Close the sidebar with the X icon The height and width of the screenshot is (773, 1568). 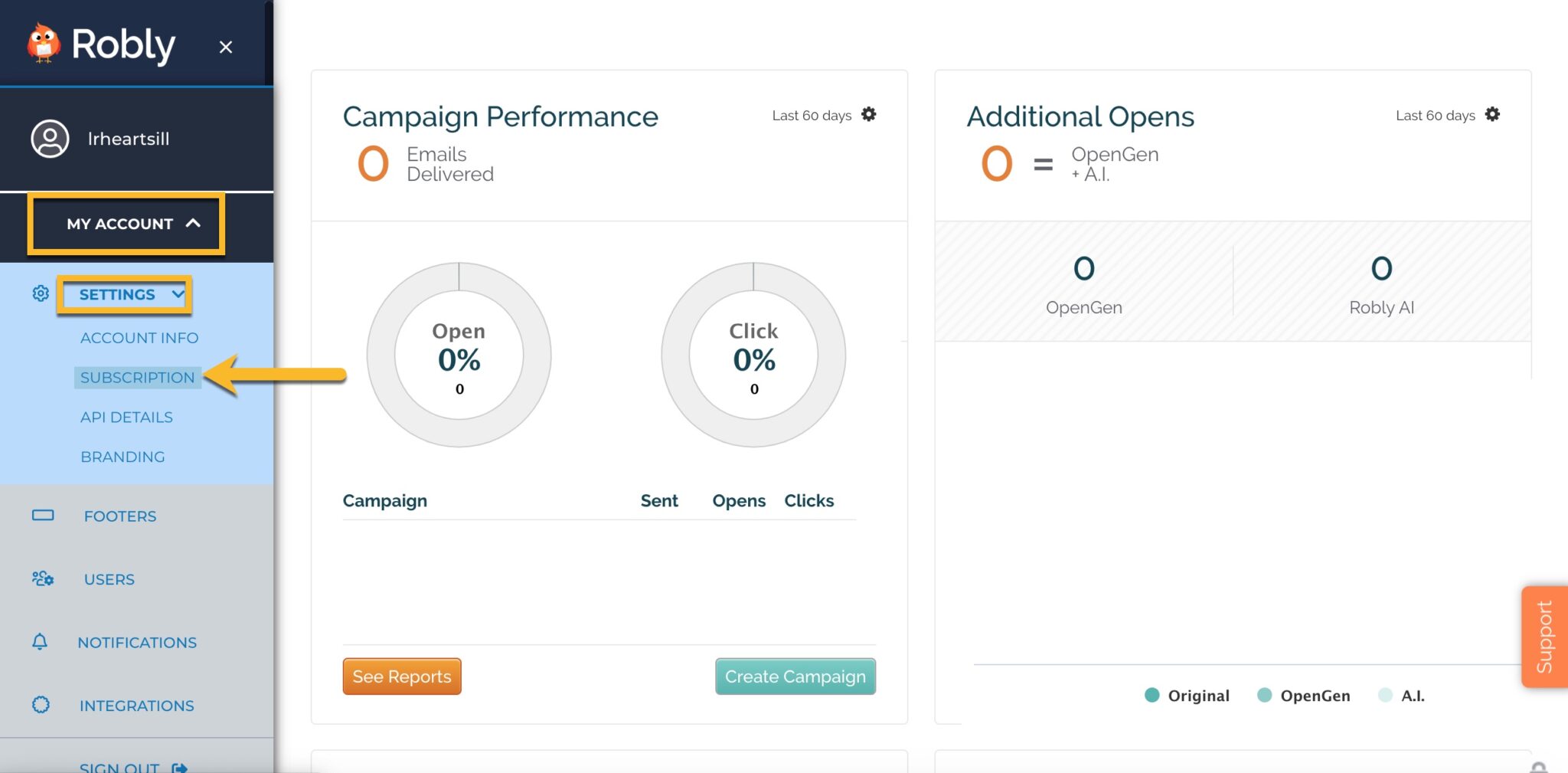(x=225, y=47)
